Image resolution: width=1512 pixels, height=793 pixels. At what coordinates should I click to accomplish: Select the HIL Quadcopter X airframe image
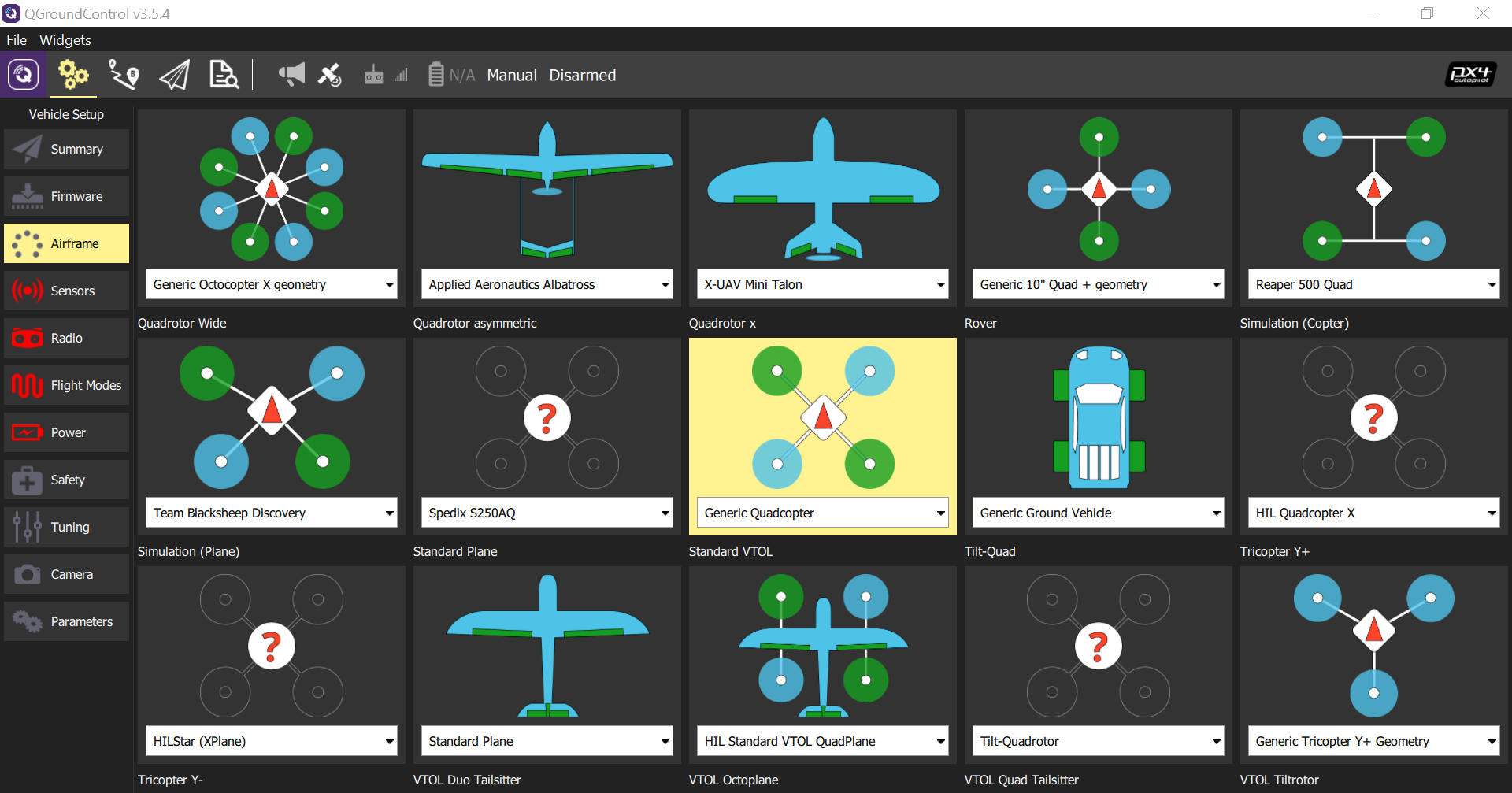pyautogui.click(x=1374, y=417)
